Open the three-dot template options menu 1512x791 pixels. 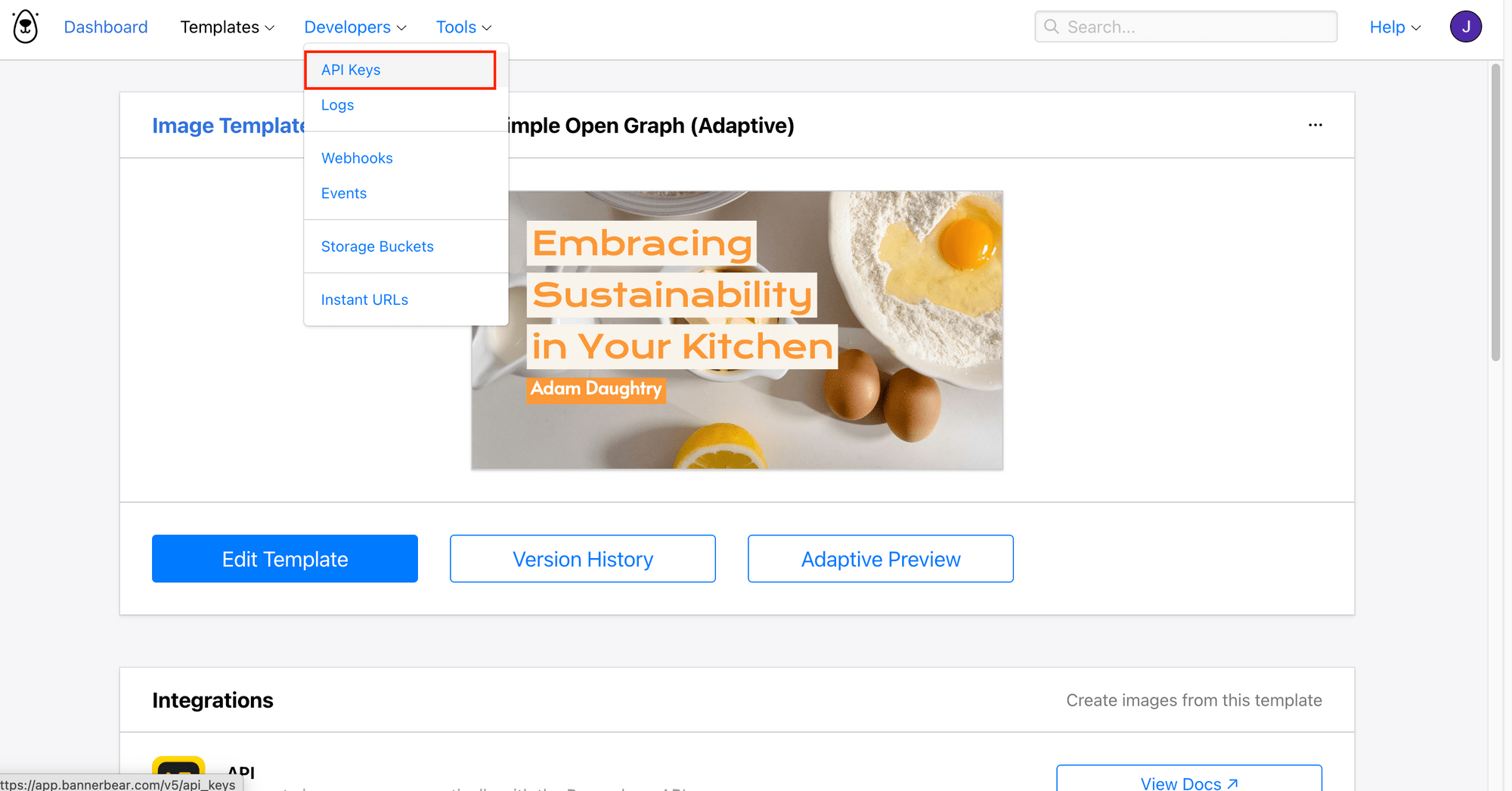pos(1315,125)
